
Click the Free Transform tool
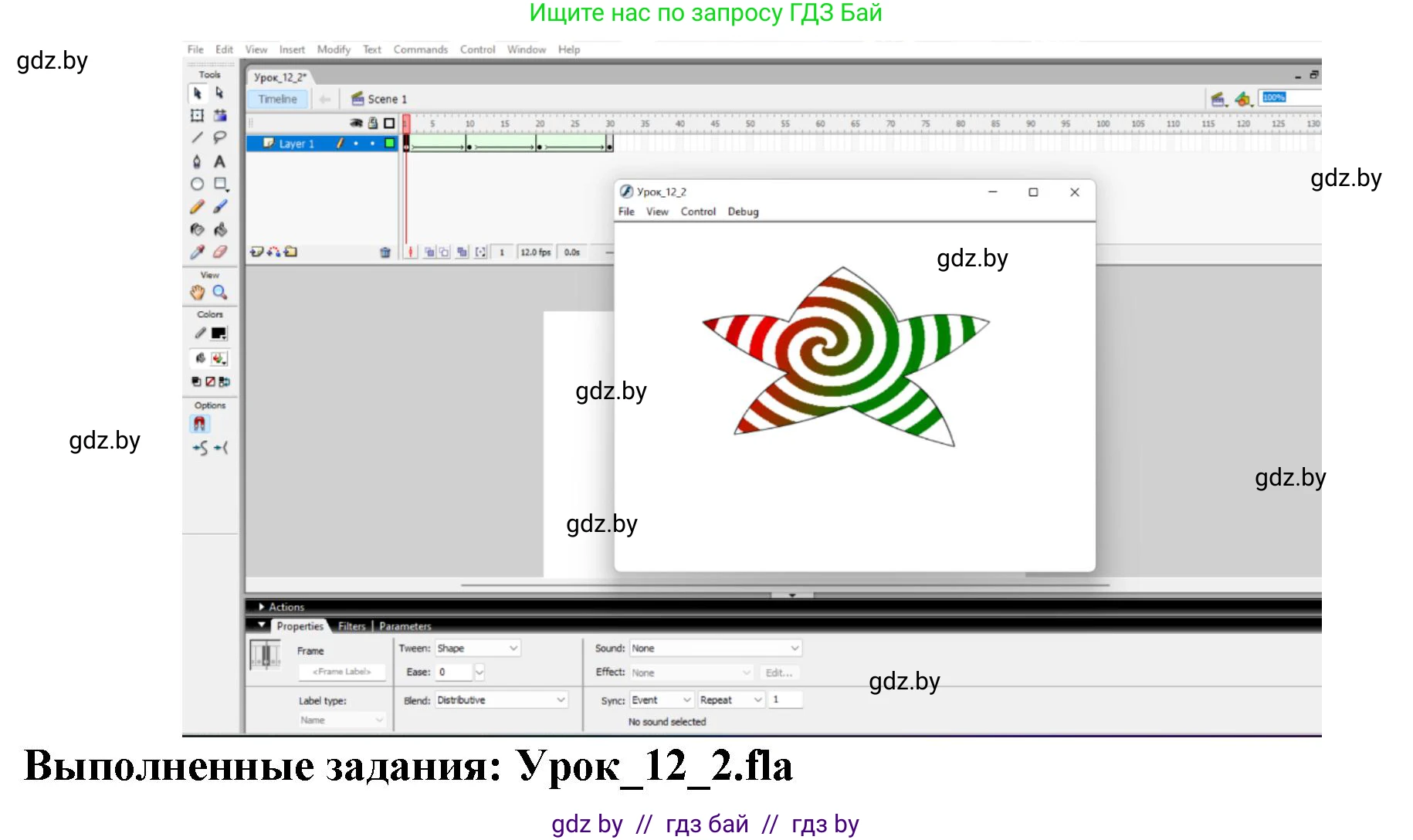(x=197, y=116)
